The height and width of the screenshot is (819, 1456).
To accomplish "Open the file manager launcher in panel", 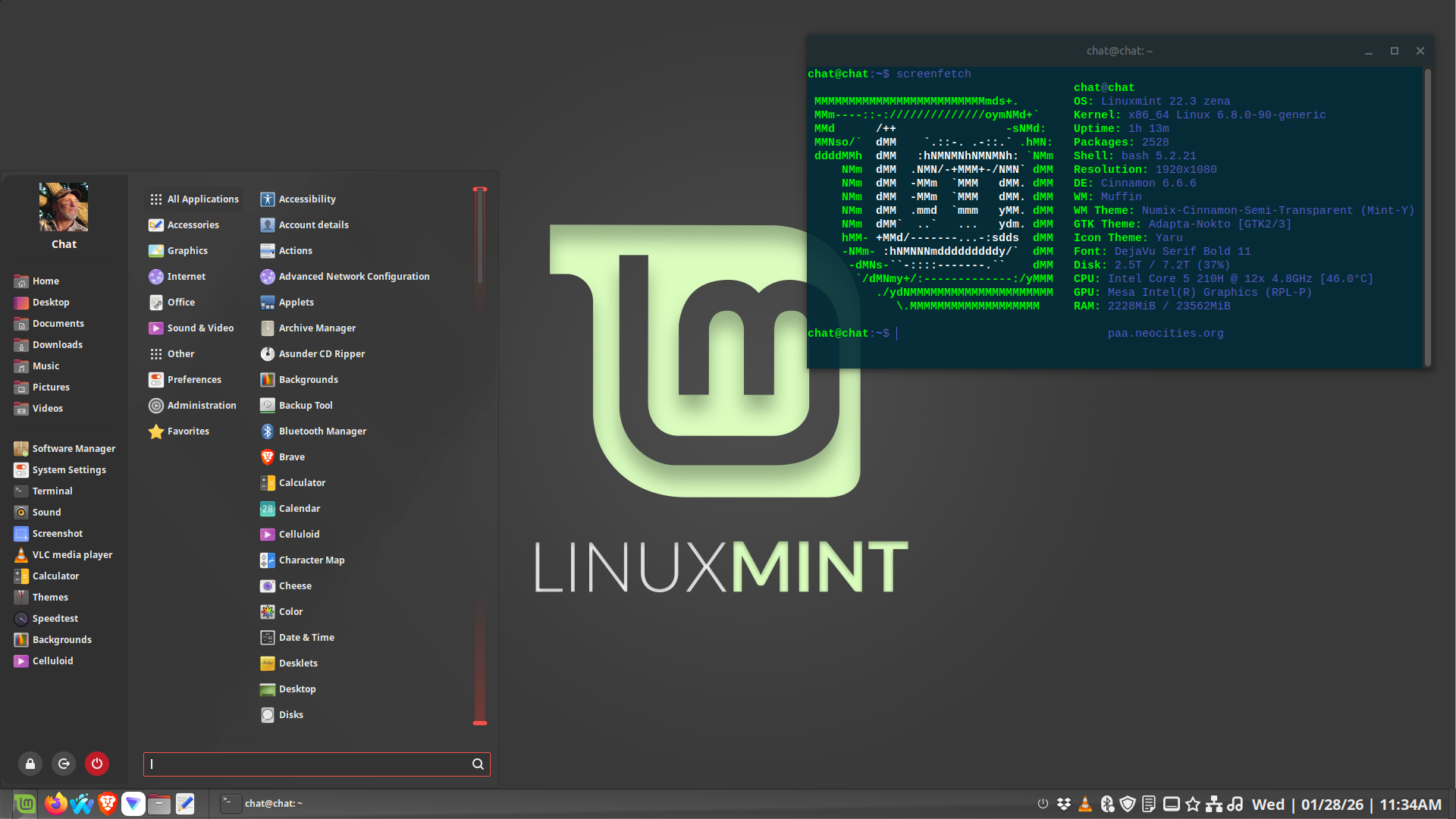I will 158,804.
